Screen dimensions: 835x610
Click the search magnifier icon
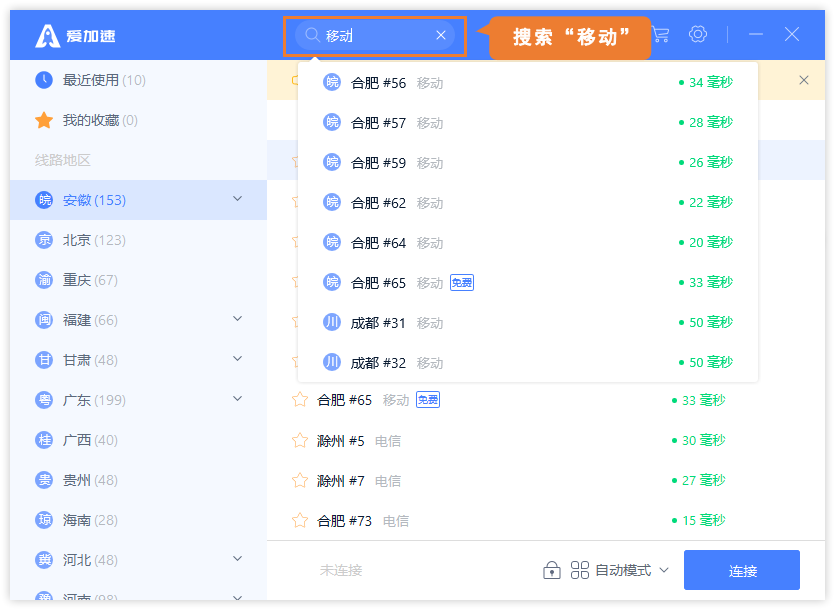click(312, 35)
